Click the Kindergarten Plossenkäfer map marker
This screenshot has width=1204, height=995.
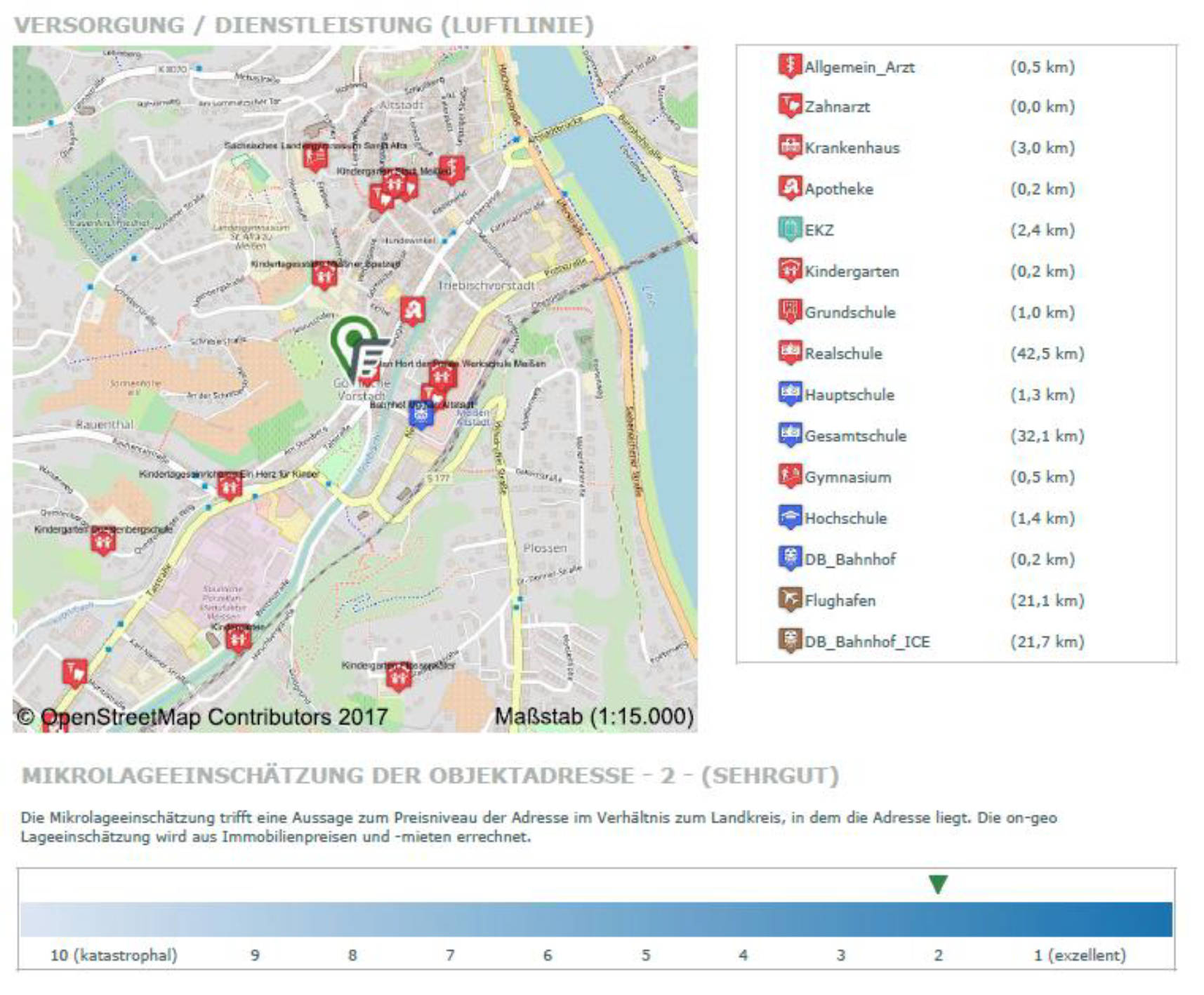[399, 677]
